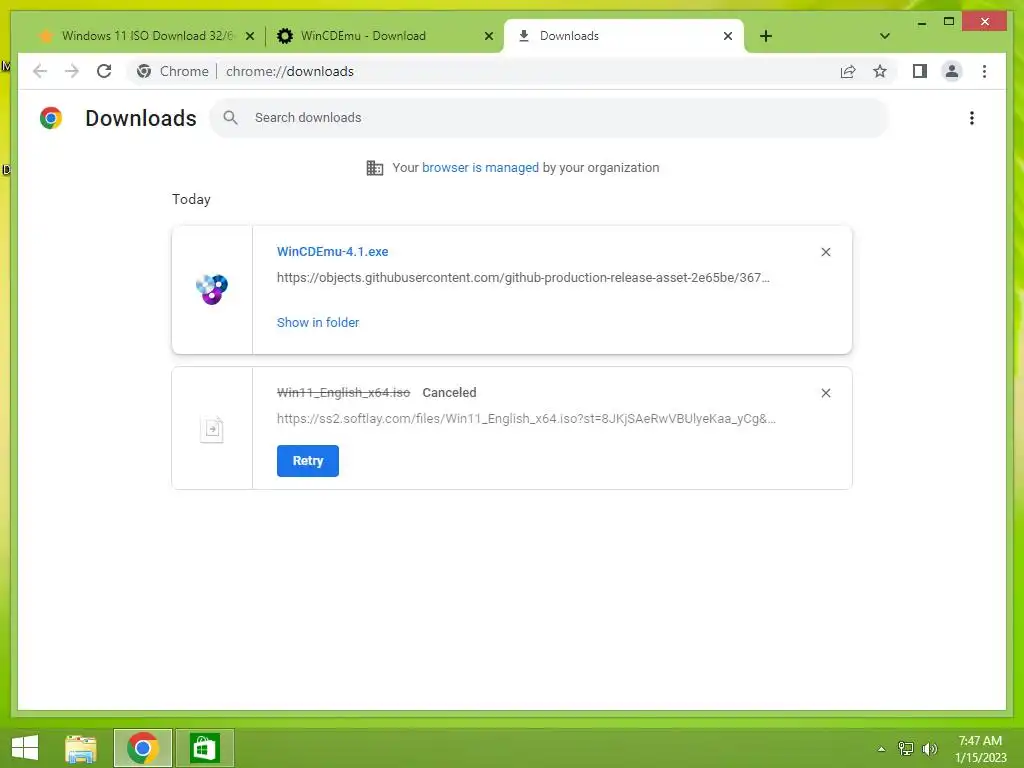Maximize the Chrome window

(x=949, y=22)
